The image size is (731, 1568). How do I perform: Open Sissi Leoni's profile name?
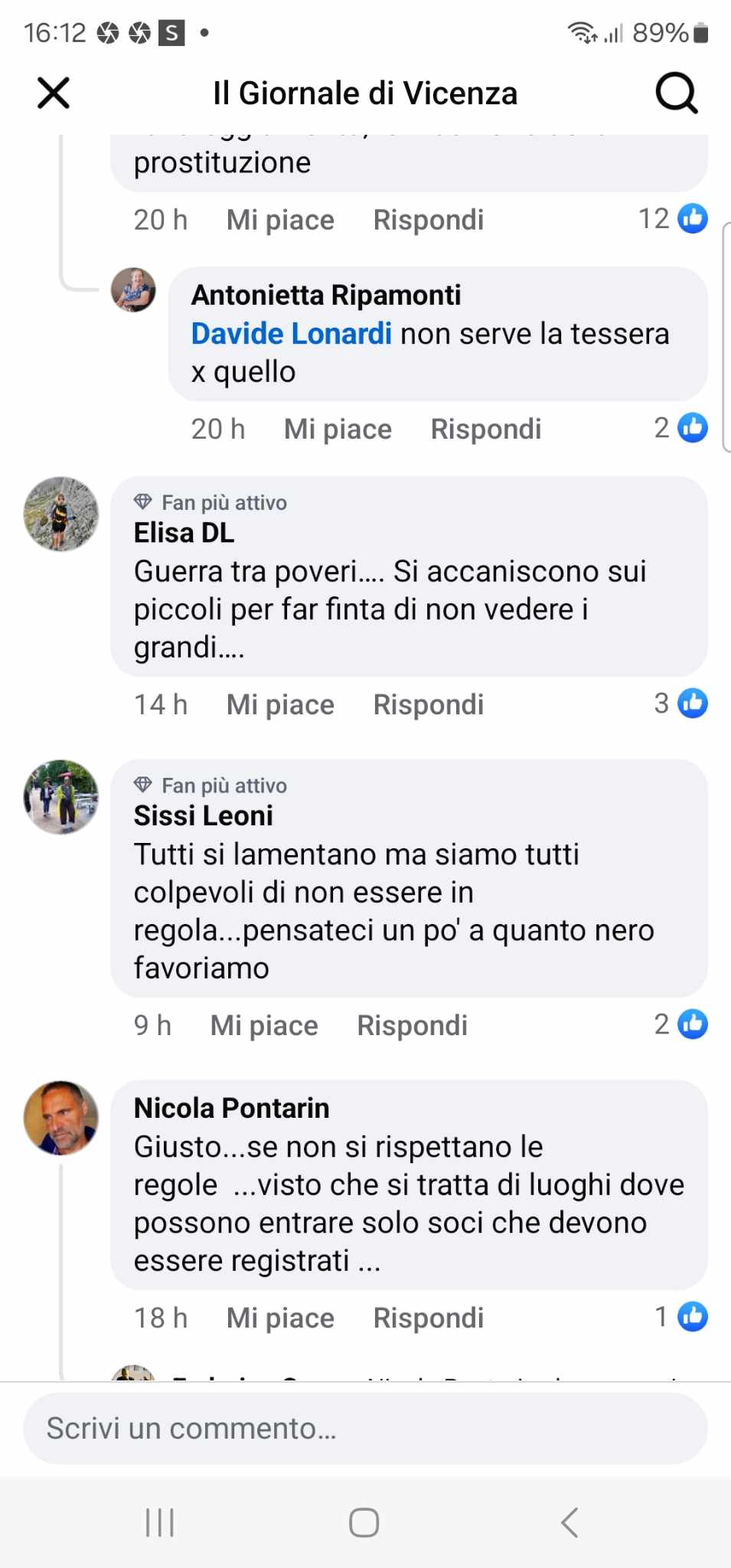coord(204,815)
